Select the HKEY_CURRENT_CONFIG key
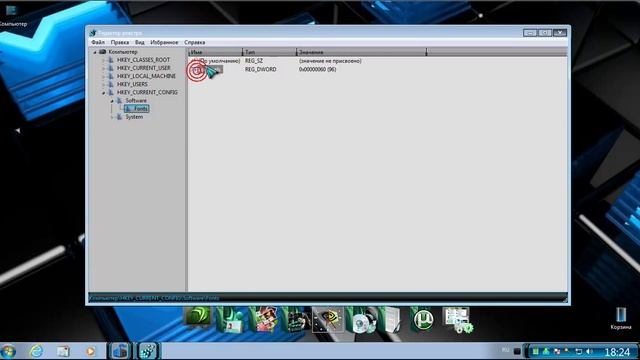 147,93
